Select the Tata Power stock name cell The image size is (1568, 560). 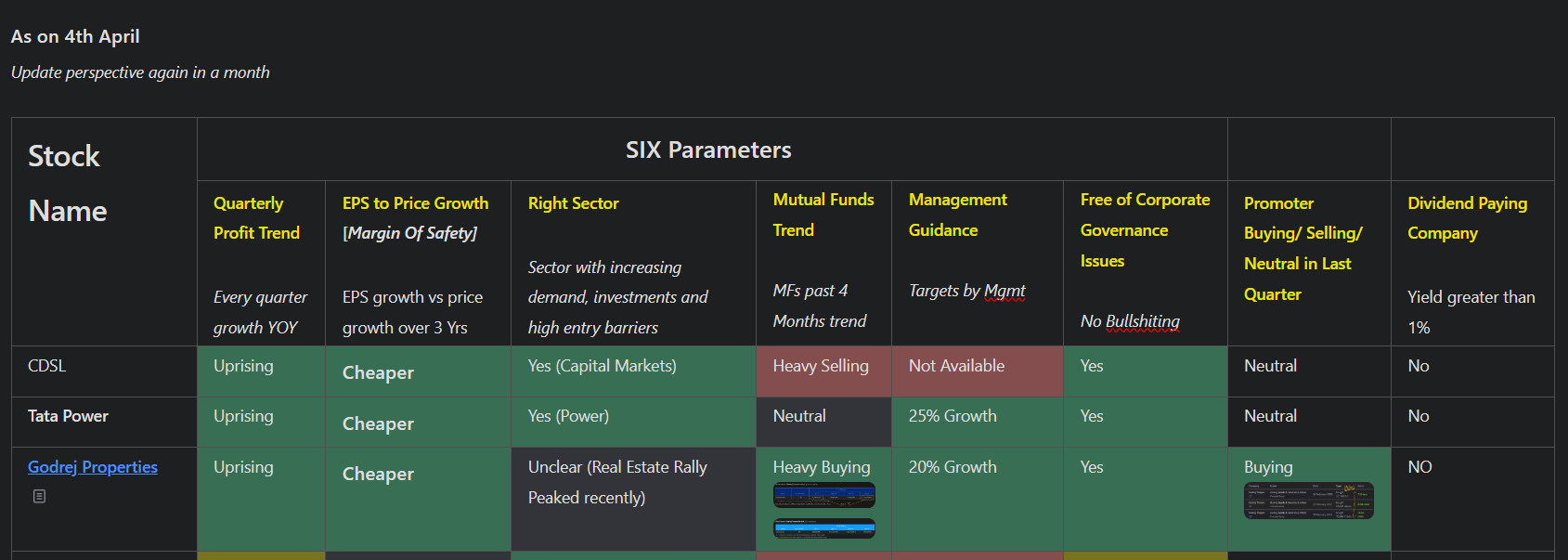(104, 422)
